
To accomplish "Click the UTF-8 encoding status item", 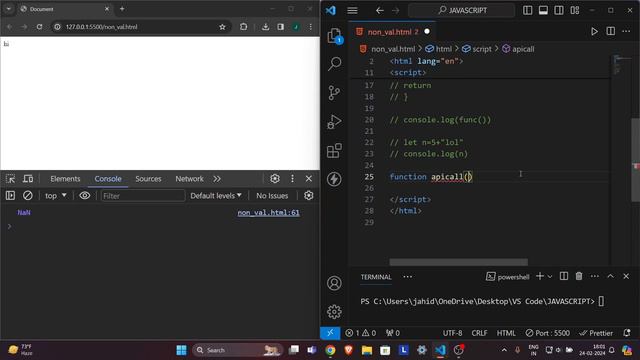I will (x=452, y=333).
